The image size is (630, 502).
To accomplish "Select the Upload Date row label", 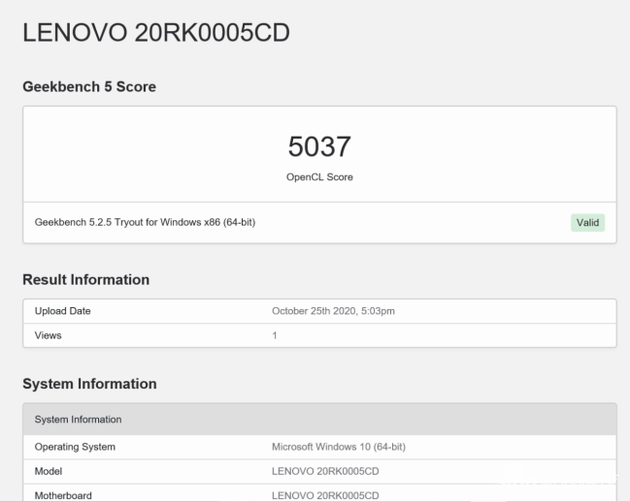I will (63, 311).
